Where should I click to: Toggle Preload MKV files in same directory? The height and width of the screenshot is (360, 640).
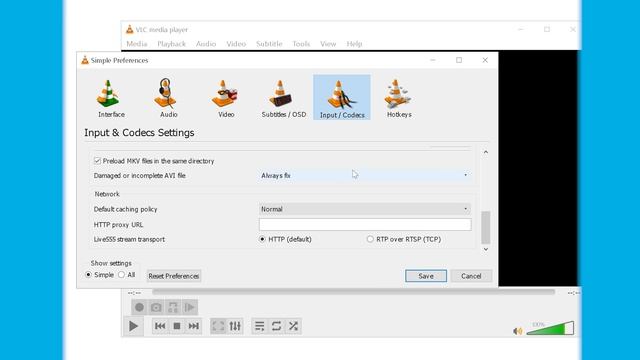pos(97,161)
